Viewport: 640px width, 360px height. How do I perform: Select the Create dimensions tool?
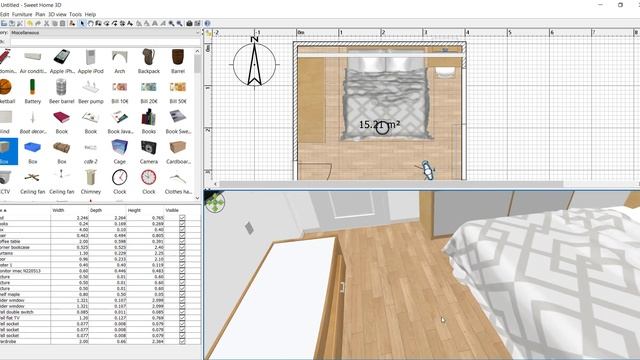(122, 24)
